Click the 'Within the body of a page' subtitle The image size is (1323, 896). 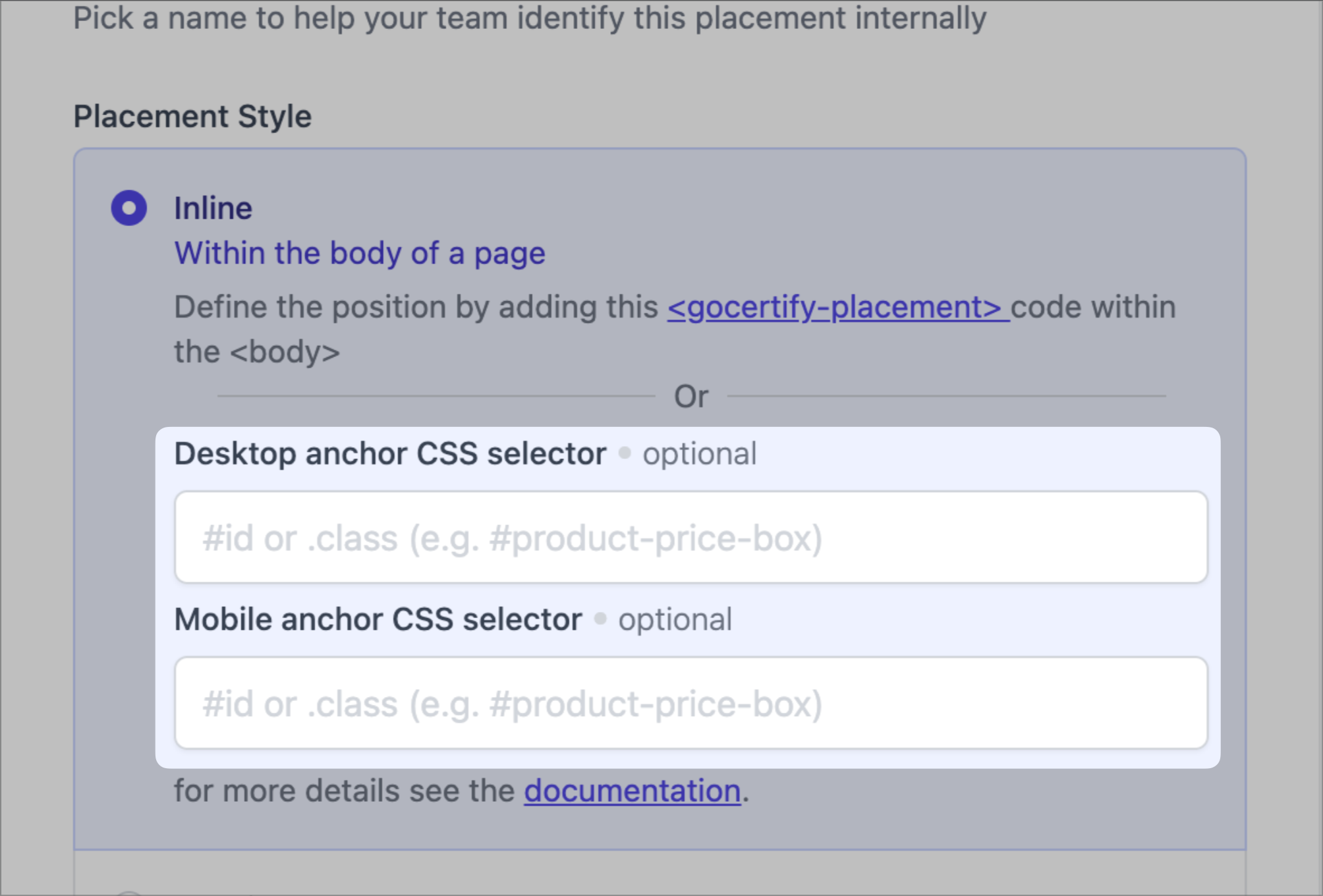tap(360, 253)
